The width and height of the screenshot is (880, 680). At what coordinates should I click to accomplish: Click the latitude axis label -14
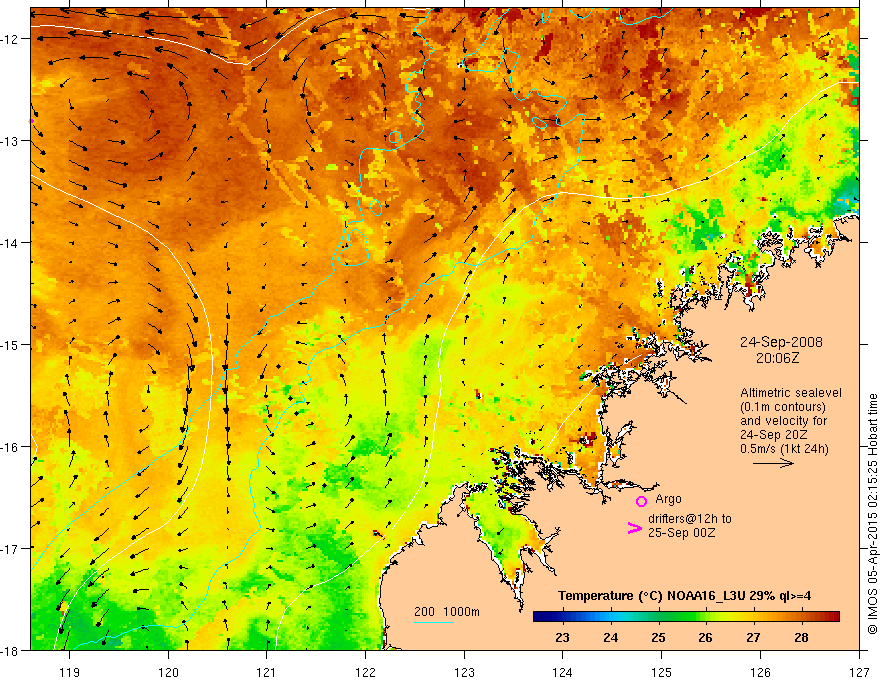tap(11, 243)
